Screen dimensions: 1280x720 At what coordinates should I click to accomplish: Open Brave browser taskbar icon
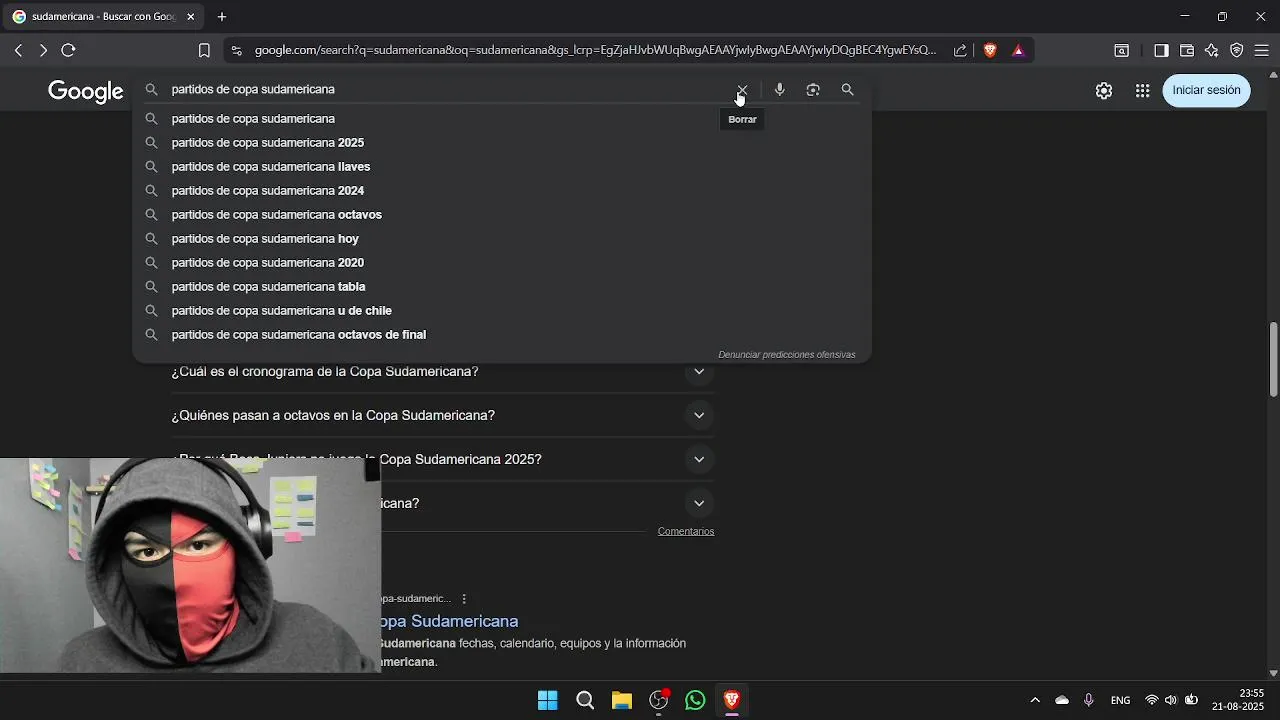(x=732, y=700)
